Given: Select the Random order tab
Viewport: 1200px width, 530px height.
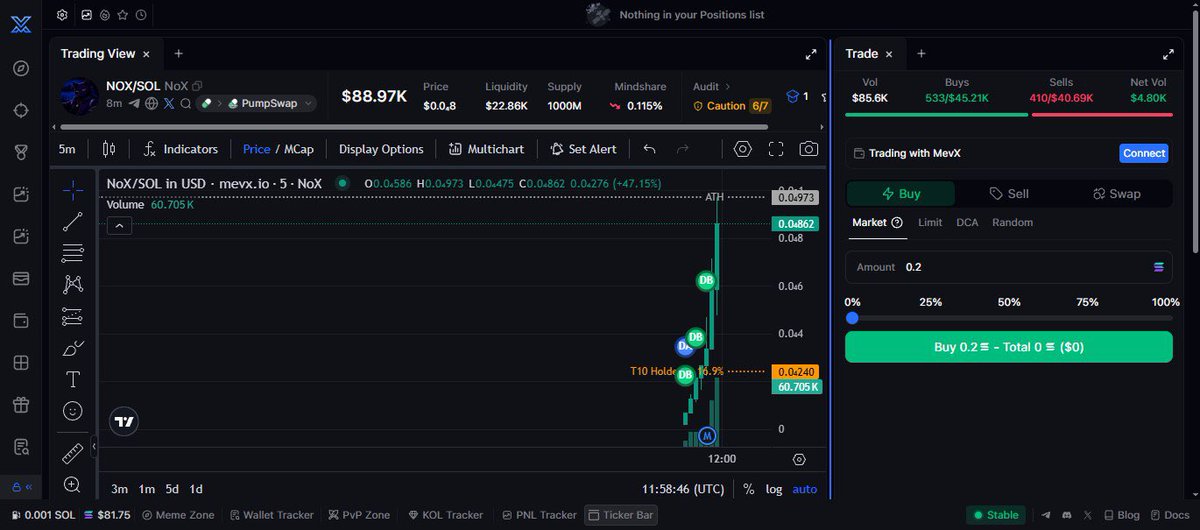Looking at the screenshot, I should (1012, 222).
